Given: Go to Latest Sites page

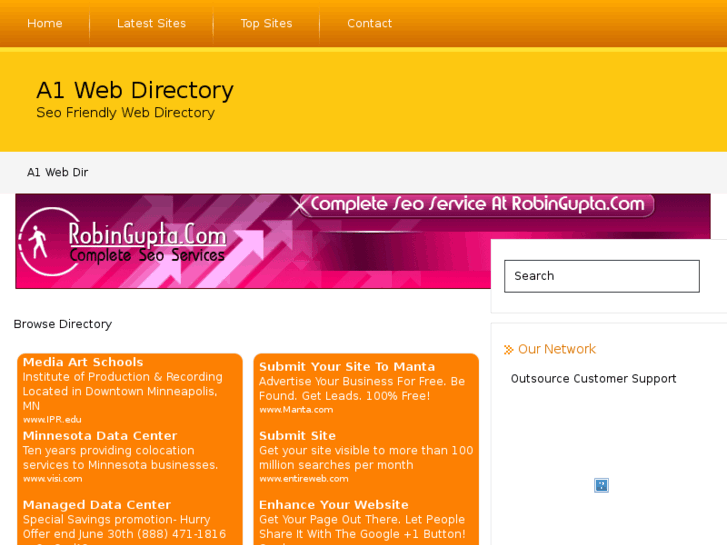Looking at the screenshot, I should pyautogui.click(x=151, y=23).
